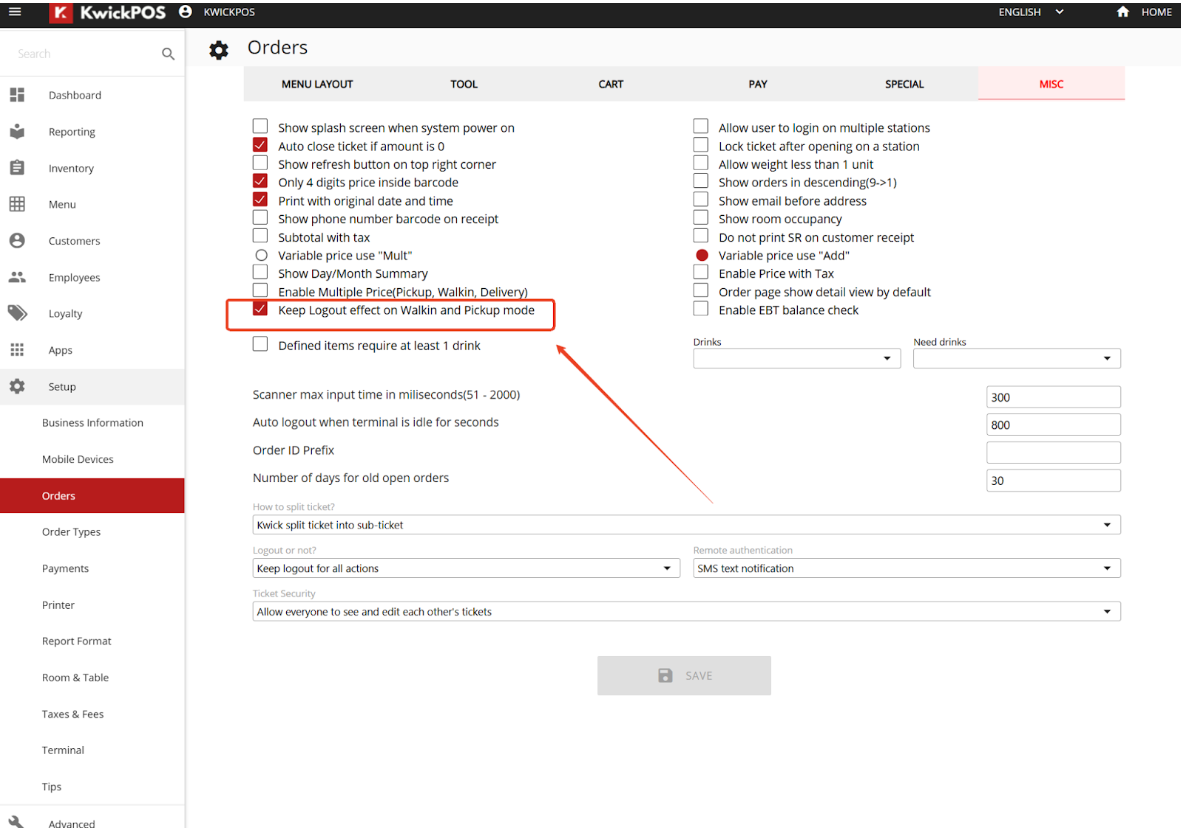Viewport: 1183px width, 828px height.
Task: Click the Customers person icon
Action: (17, 240)
